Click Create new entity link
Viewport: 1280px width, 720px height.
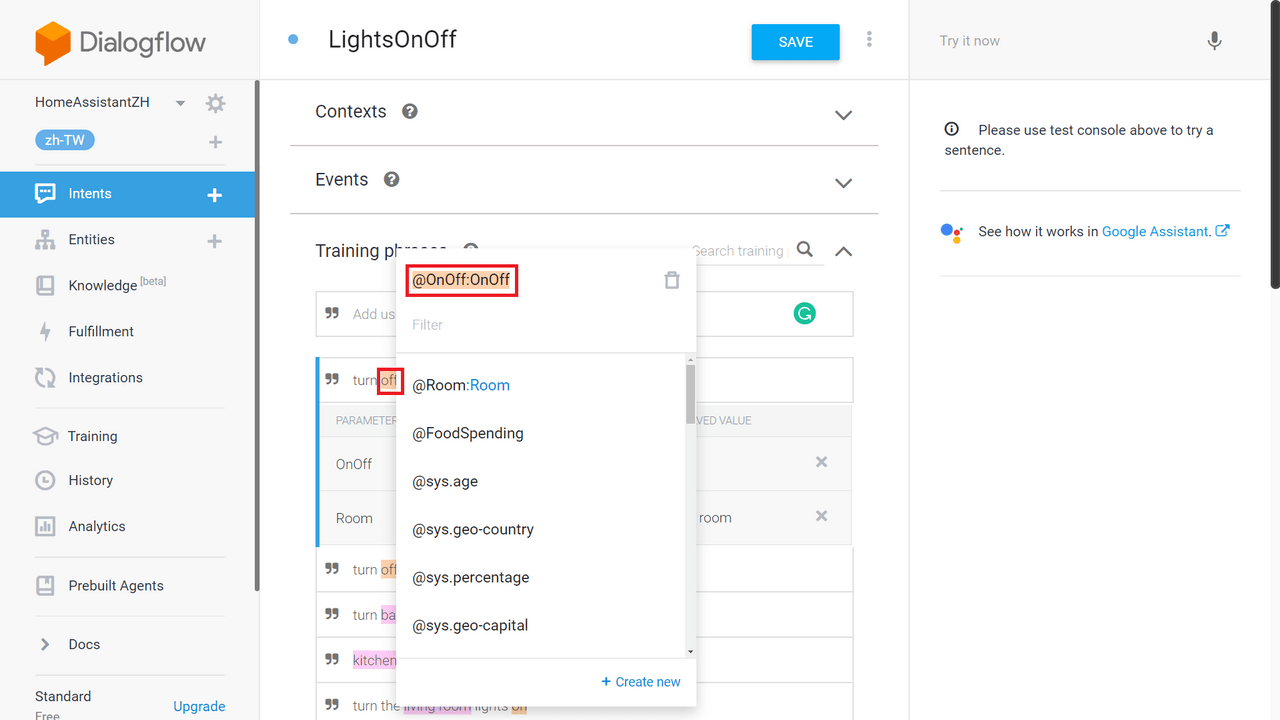[641, 682]
